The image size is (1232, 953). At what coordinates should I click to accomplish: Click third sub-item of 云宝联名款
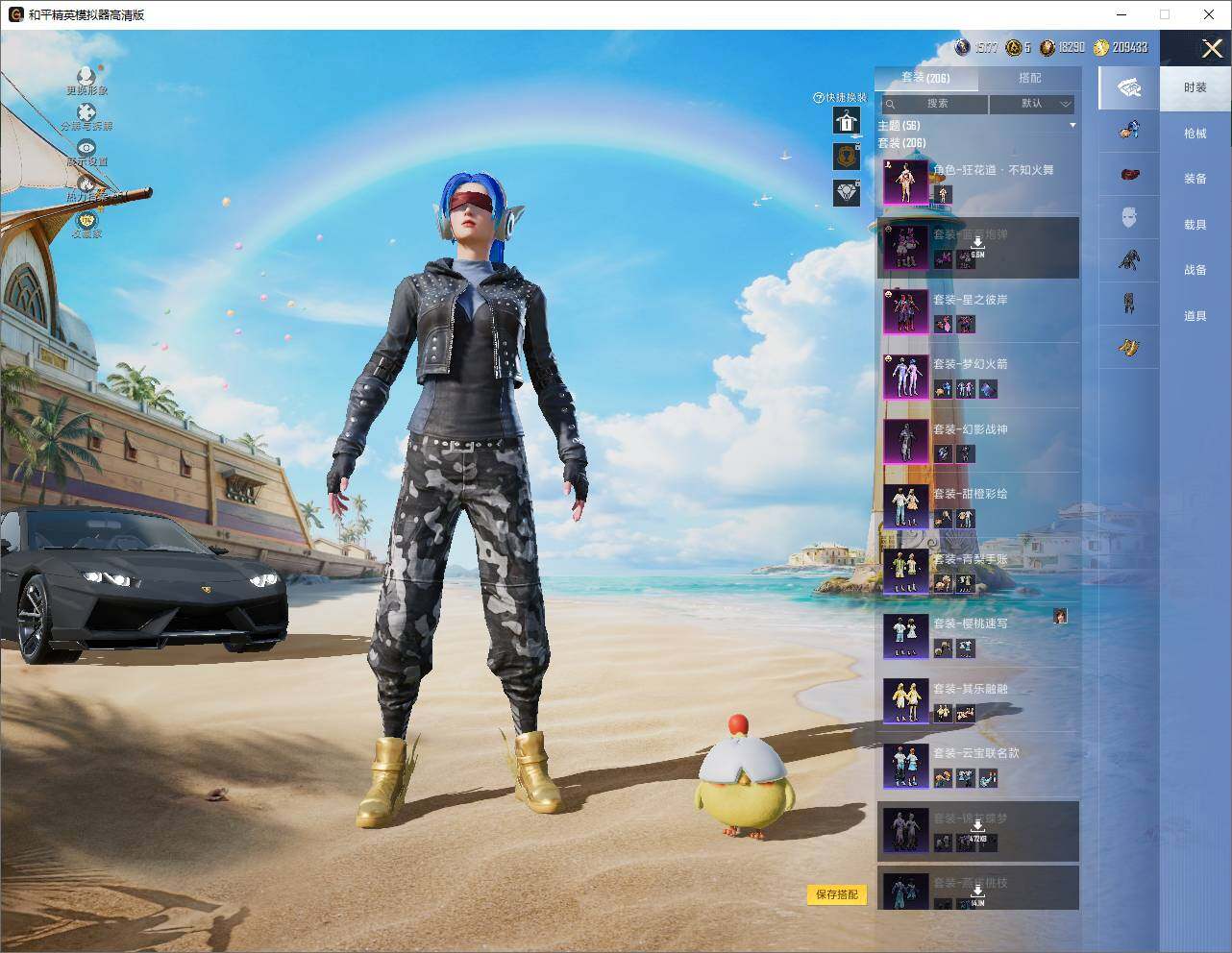[988, 778]
